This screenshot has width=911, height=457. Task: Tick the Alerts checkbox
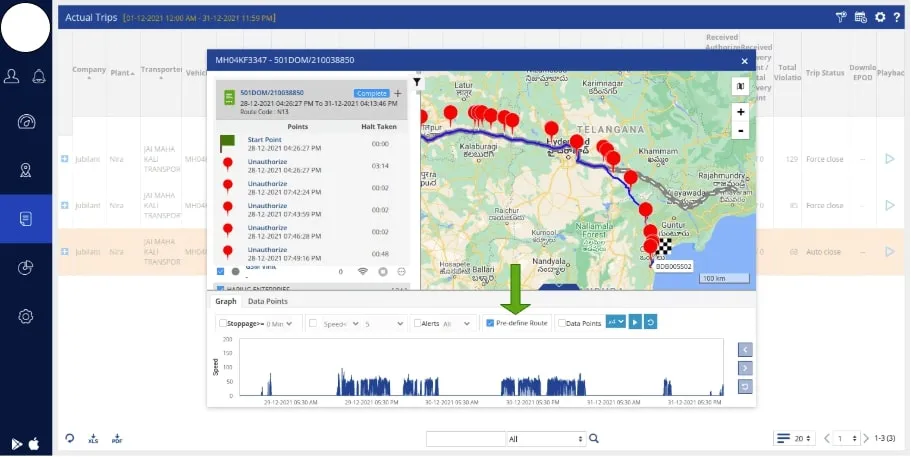(417, 323)
